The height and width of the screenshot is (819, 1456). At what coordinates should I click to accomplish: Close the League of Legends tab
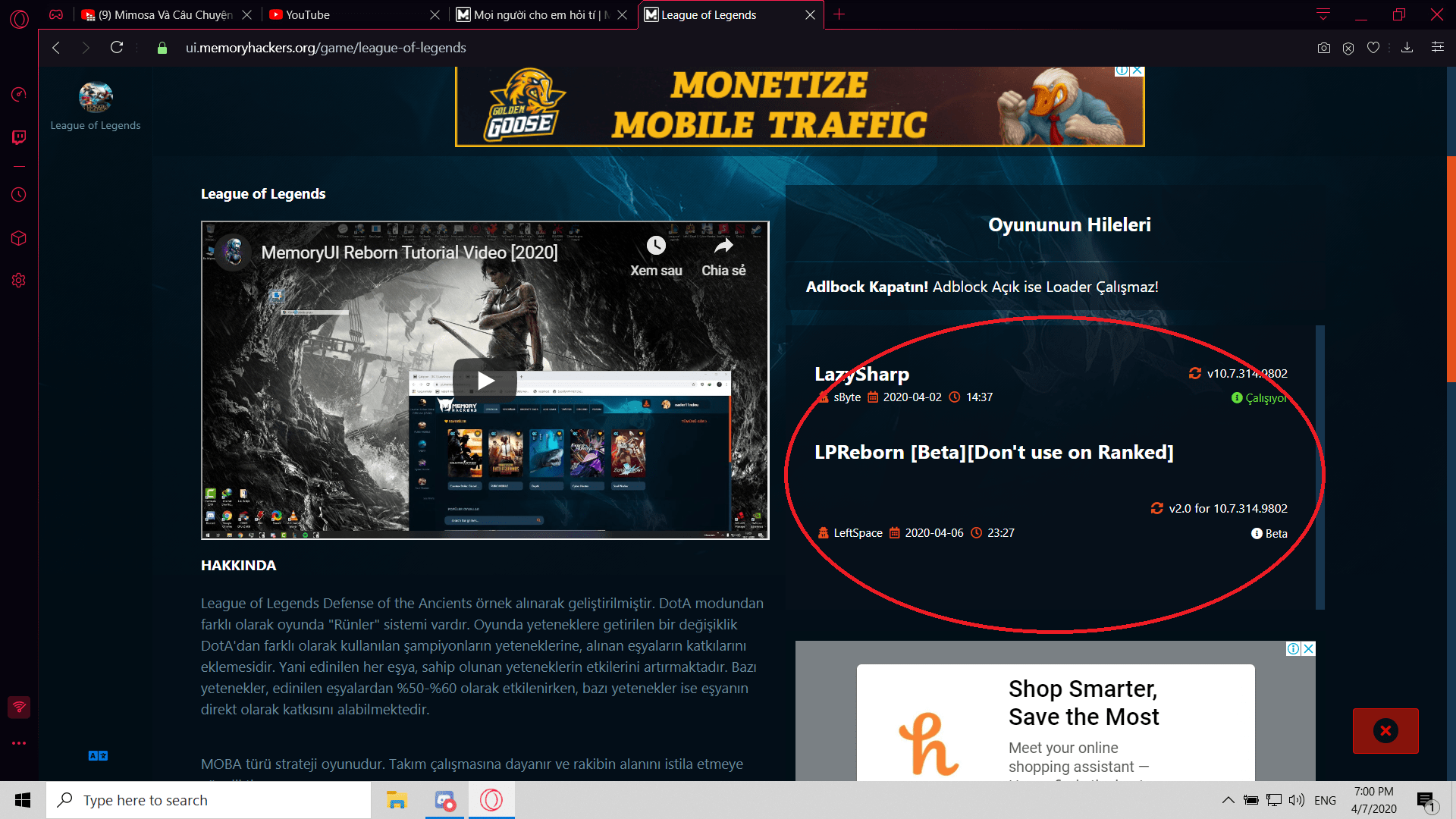[x=810, y=14]
